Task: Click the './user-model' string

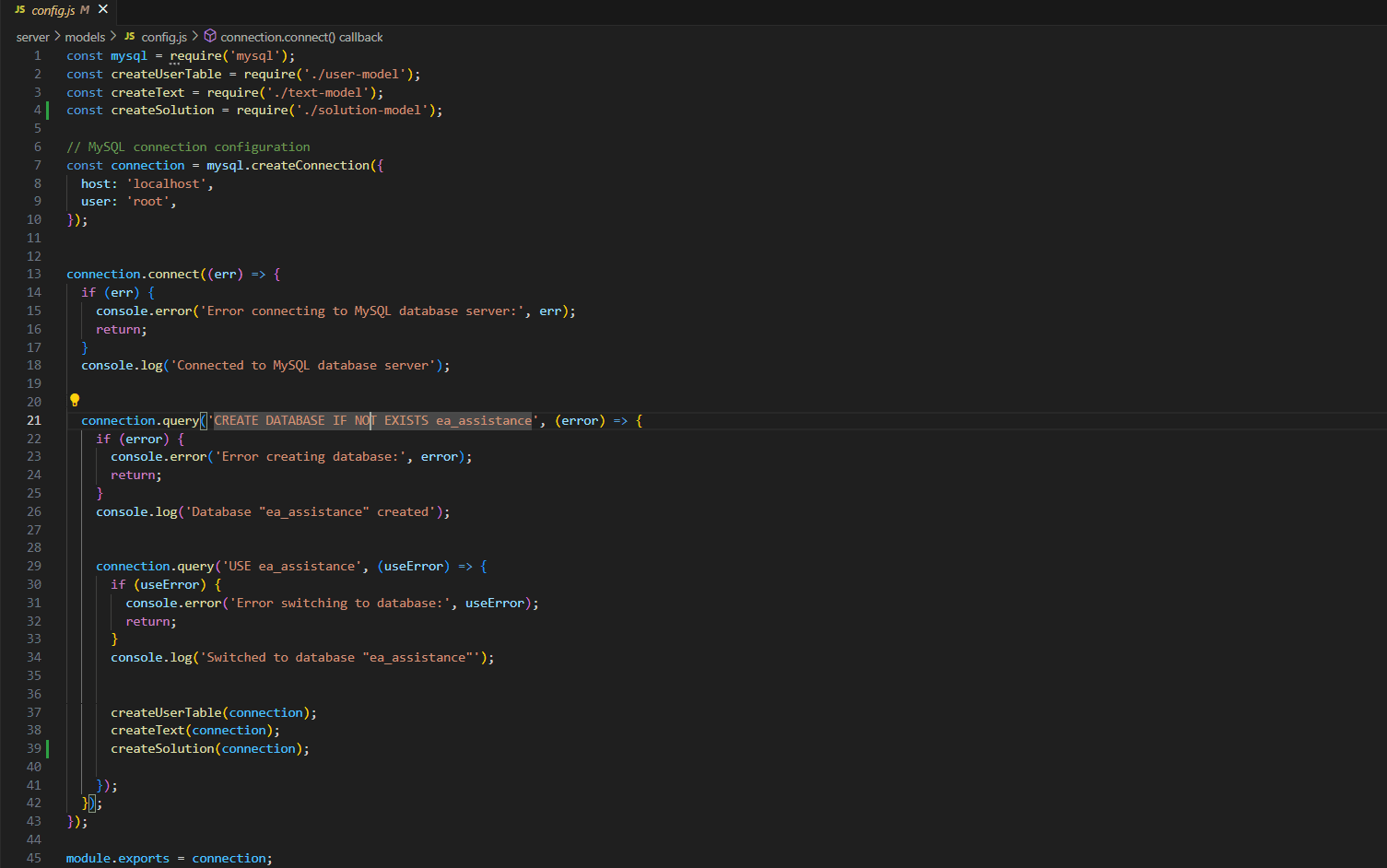Action: 355,74
